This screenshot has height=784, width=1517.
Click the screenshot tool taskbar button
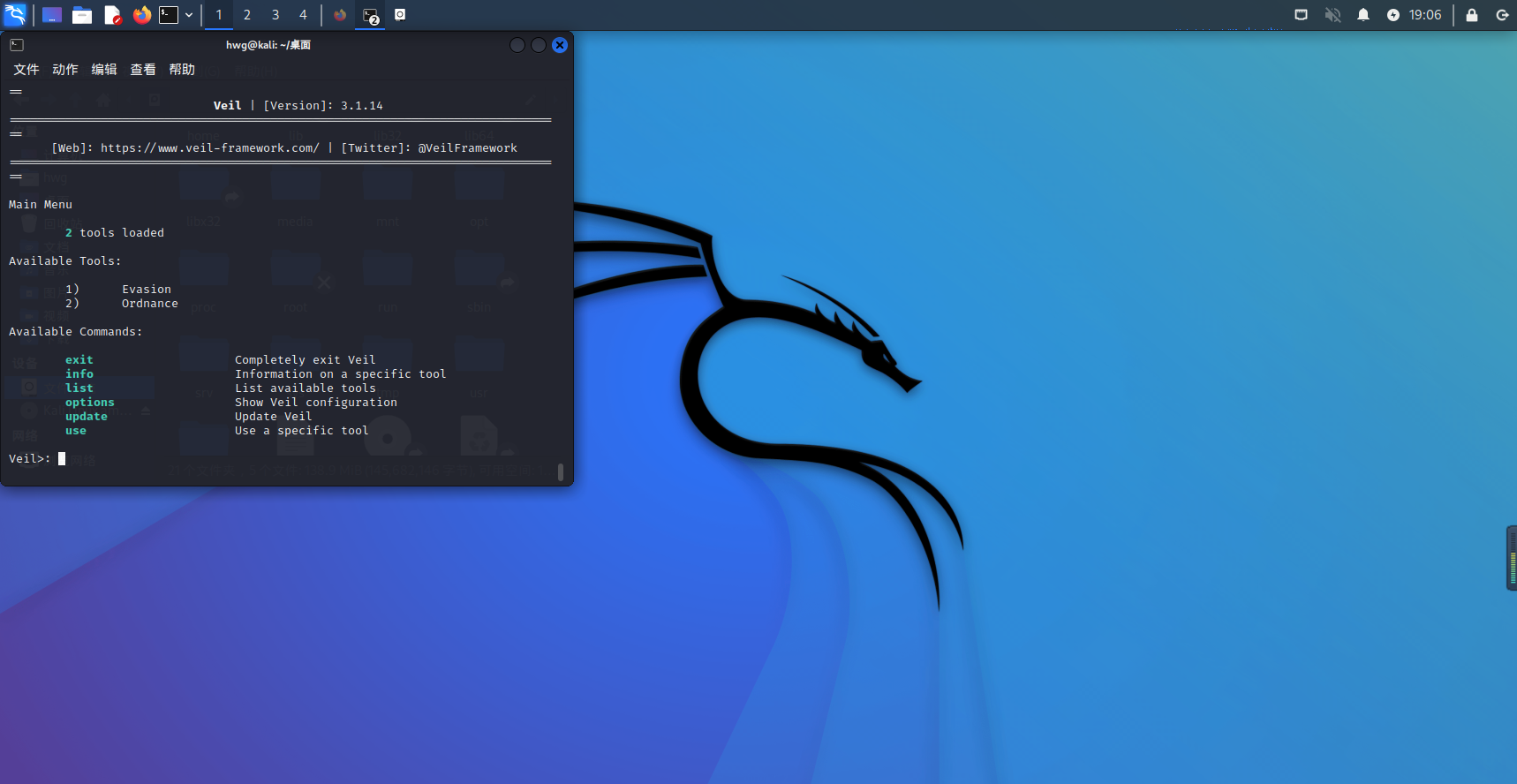400,15
